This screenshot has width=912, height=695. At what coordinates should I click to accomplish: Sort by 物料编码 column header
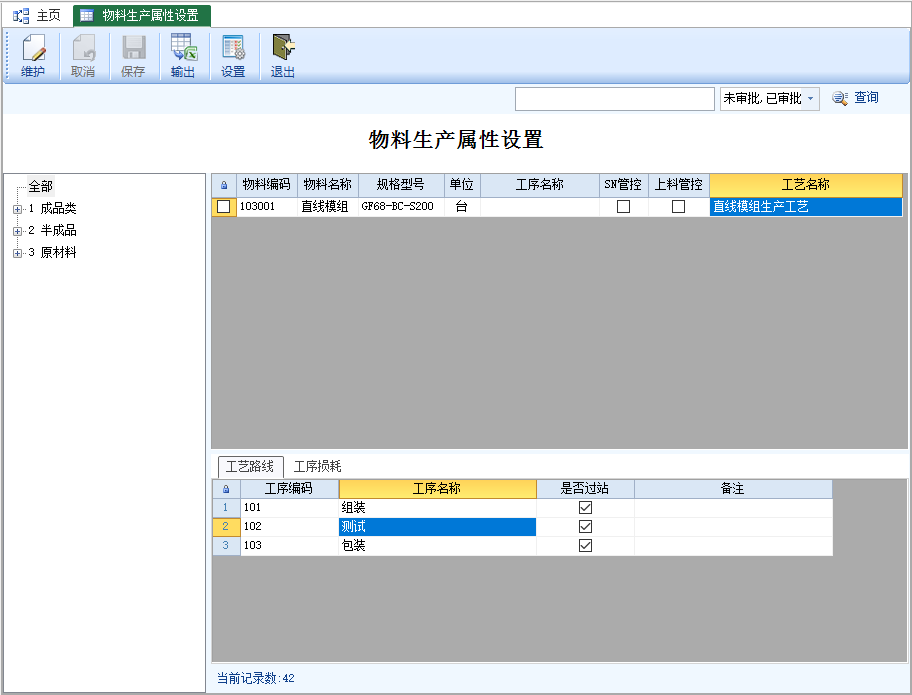tap(267, 185)
